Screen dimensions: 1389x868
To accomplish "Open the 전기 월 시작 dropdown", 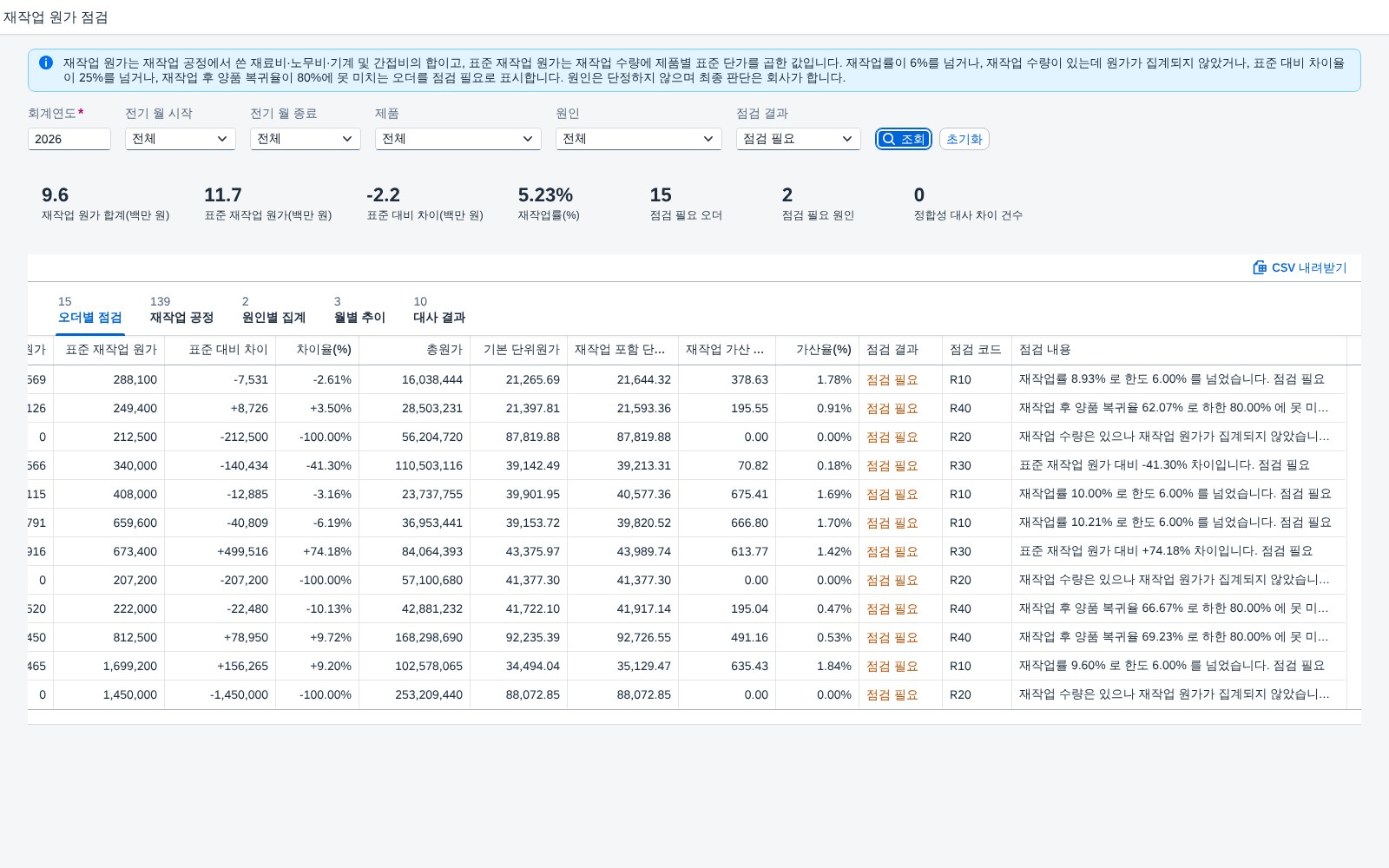I will (x=181, y=139).
